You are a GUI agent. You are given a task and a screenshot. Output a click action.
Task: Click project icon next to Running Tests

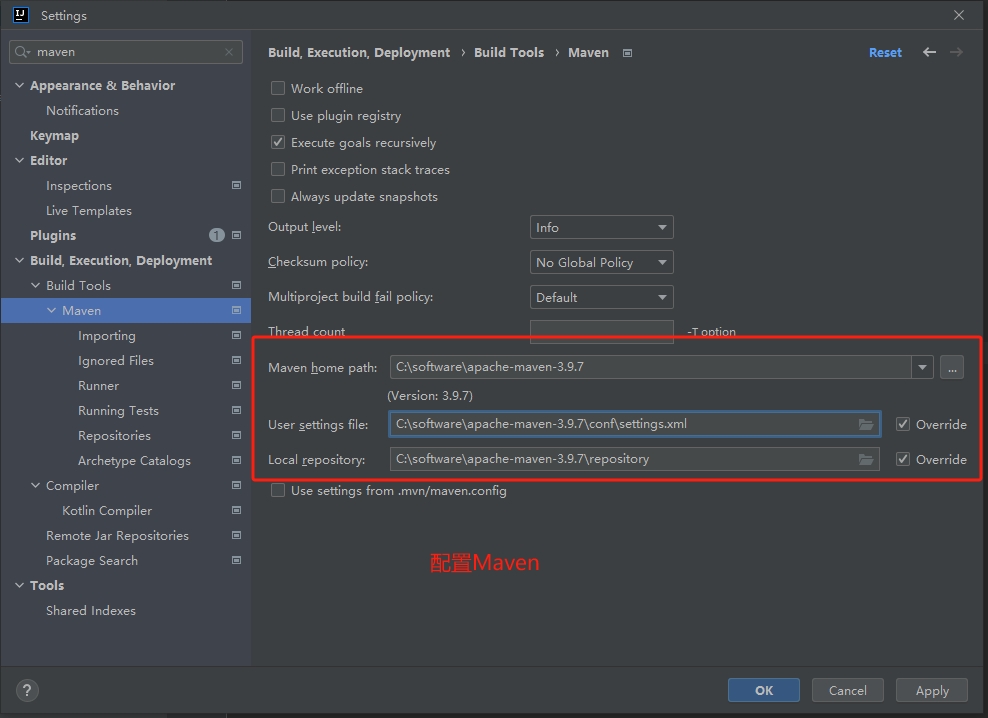[x=236, y=410]
